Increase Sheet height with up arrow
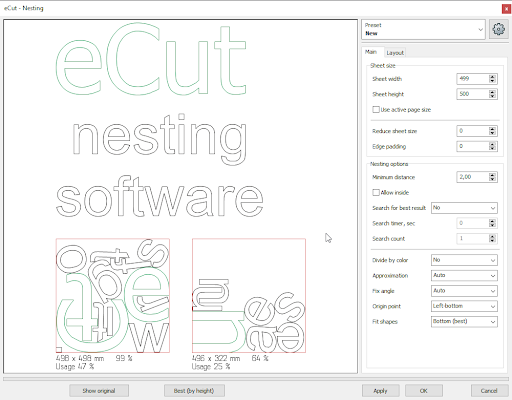 click(x=492, y=92)
